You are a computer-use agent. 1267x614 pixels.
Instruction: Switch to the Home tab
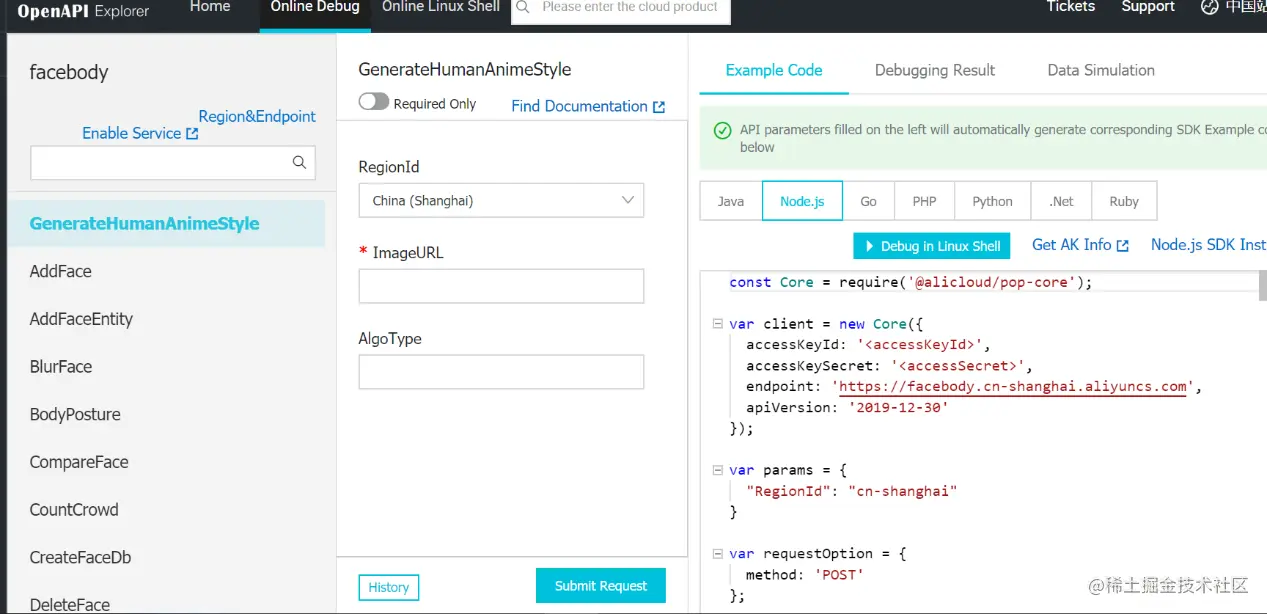[210, 7]
